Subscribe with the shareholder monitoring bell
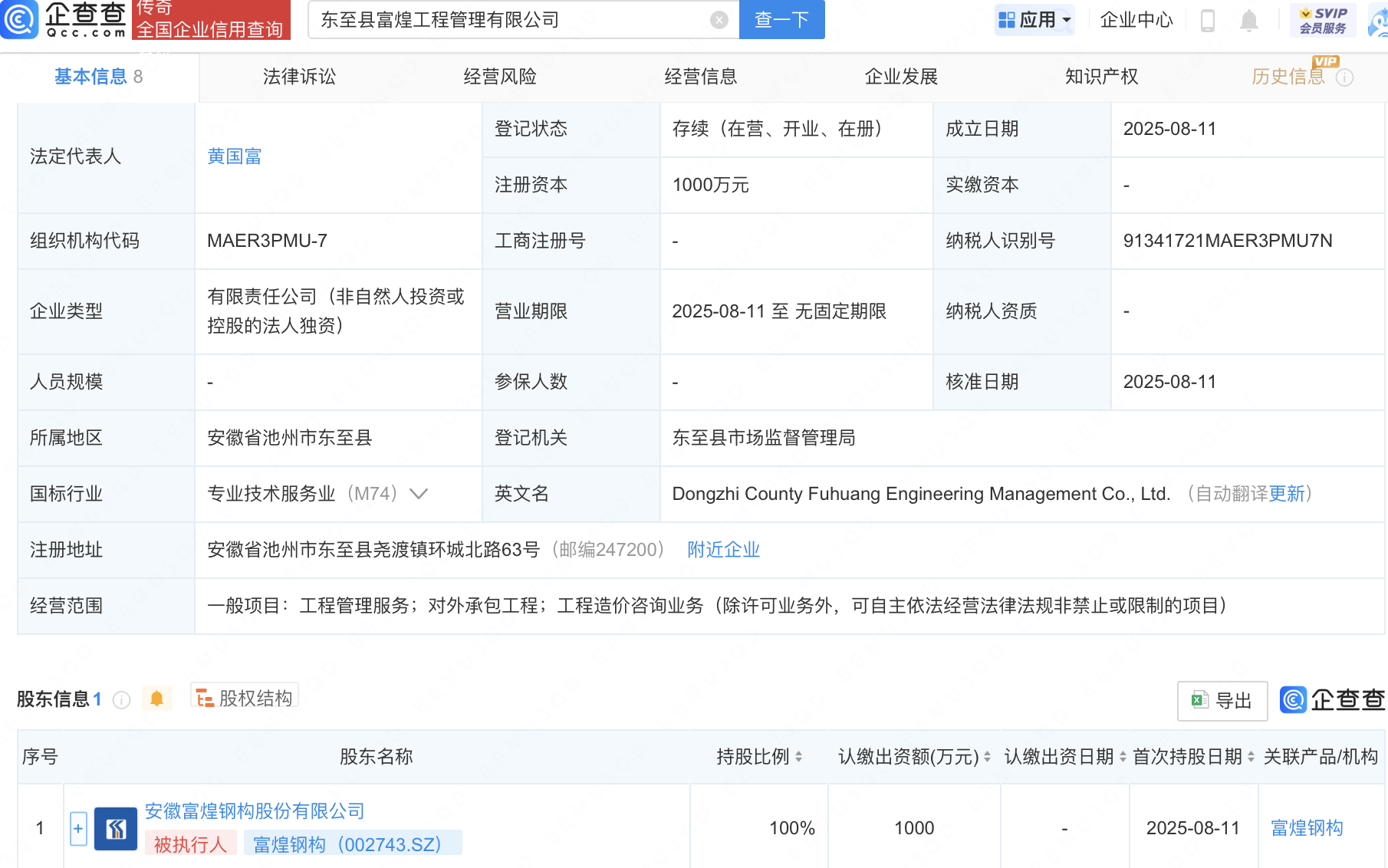The height and width of the screenshot is (868, 1388). coord(156,699)
